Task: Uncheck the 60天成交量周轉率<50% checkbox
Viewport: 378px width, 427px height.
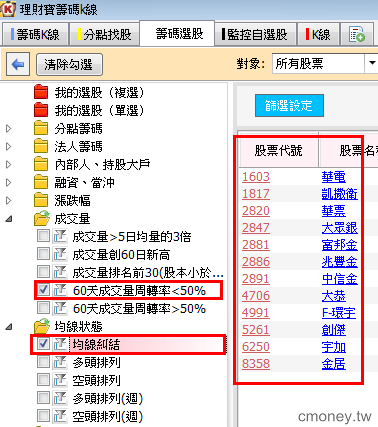Action: tap(43, 290)
